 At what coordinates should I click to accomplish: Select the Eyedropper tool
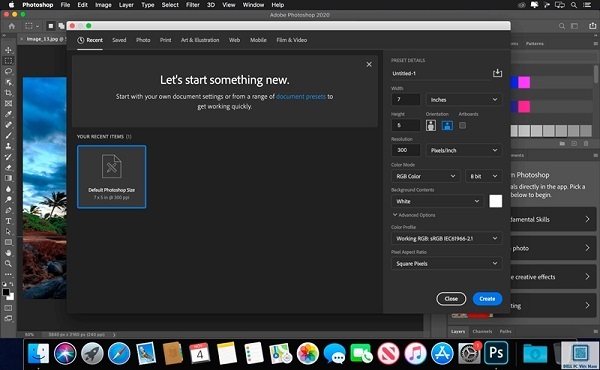point(8,114)
